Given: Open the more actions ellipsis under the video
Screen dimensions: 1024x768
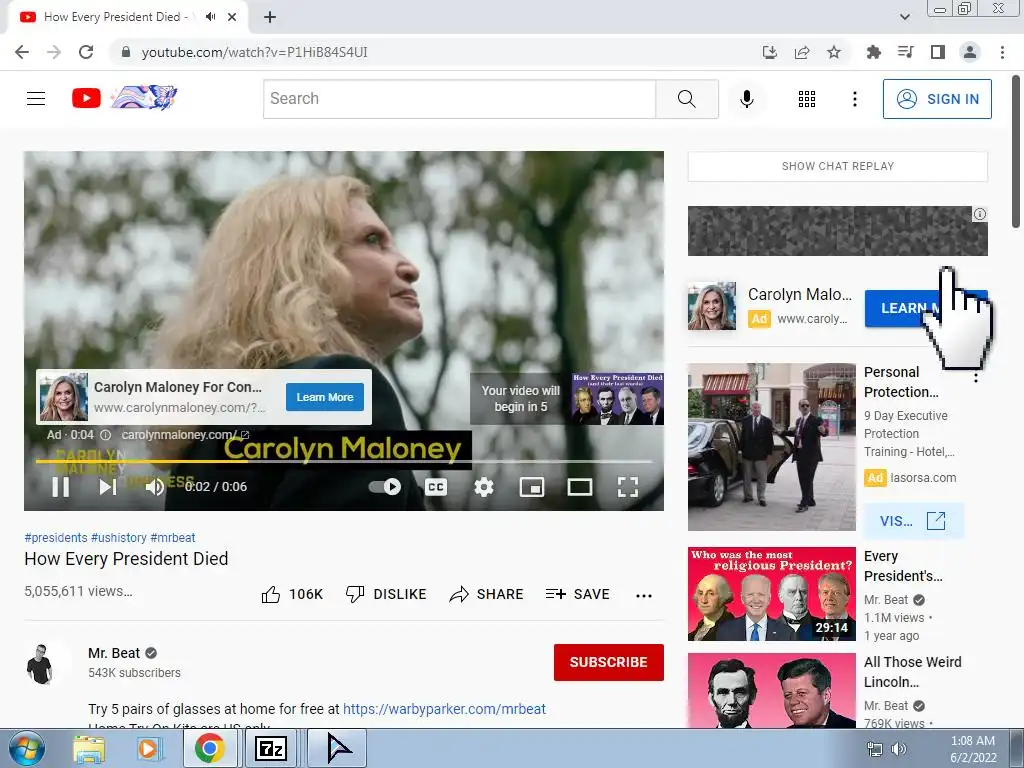Looking at the screenshot, I should [x=644, y=595].
